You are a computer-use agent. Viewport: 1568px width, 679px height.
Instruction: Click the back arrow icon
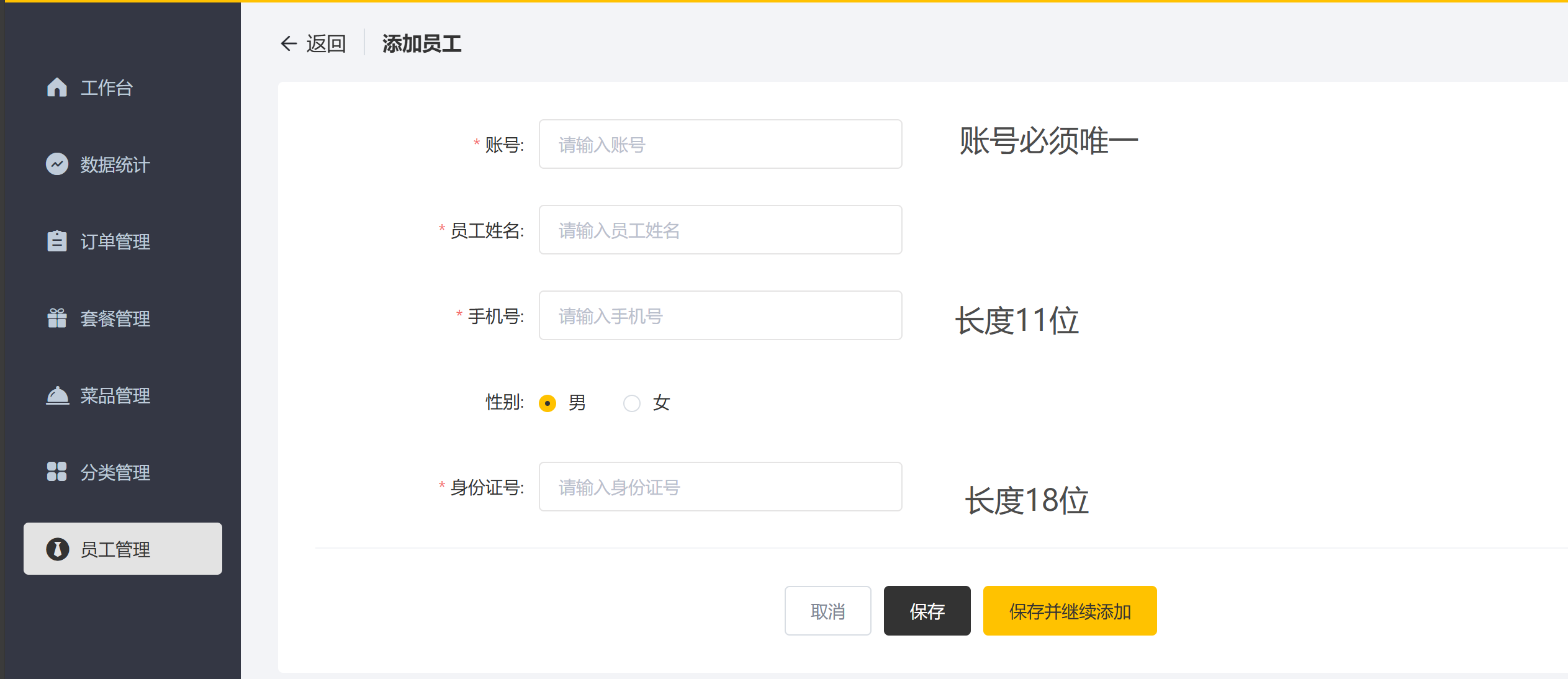click(x=289, y=43)
